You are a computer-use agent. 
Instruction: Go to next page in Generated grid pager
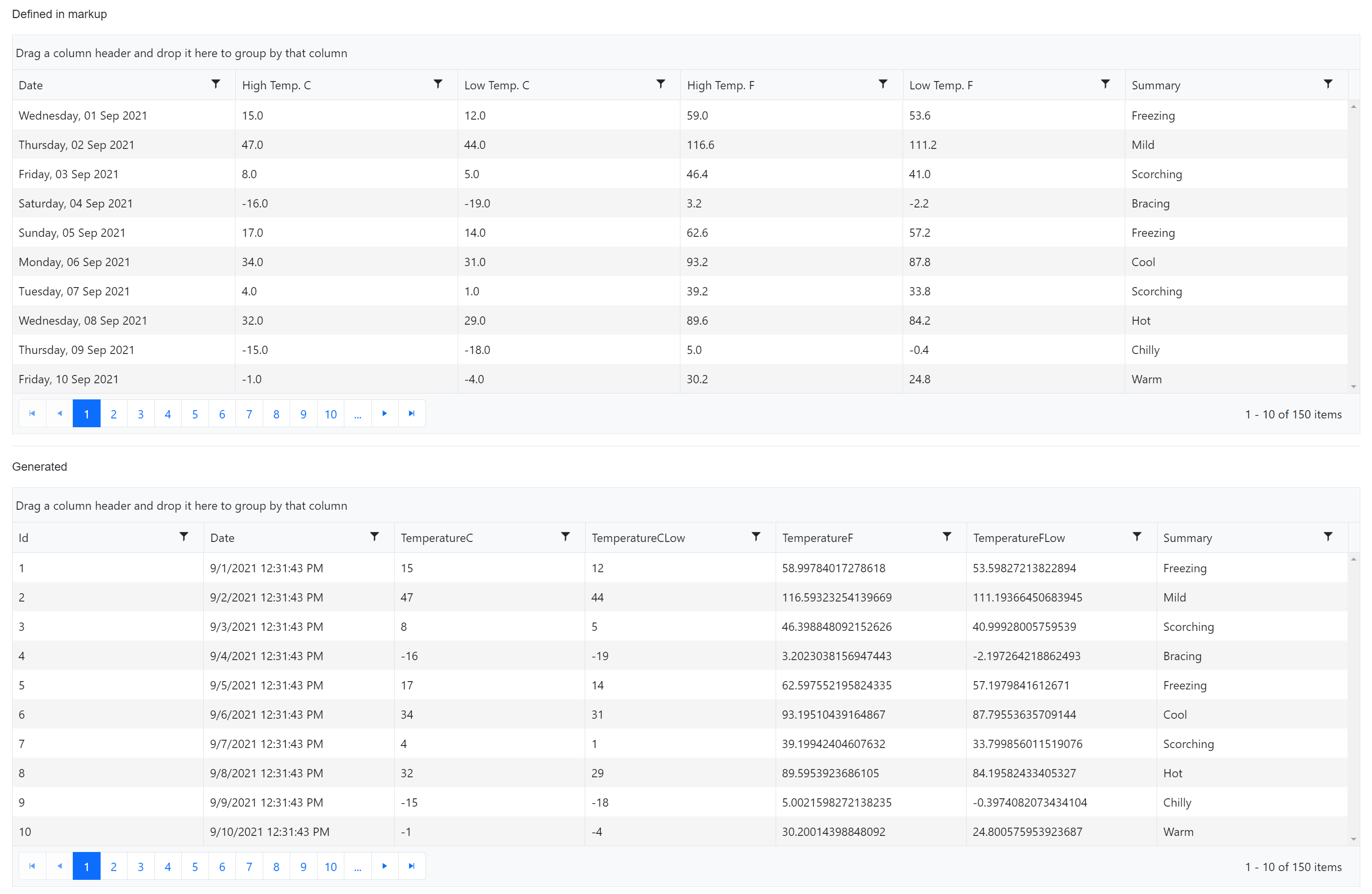(384, 866)
